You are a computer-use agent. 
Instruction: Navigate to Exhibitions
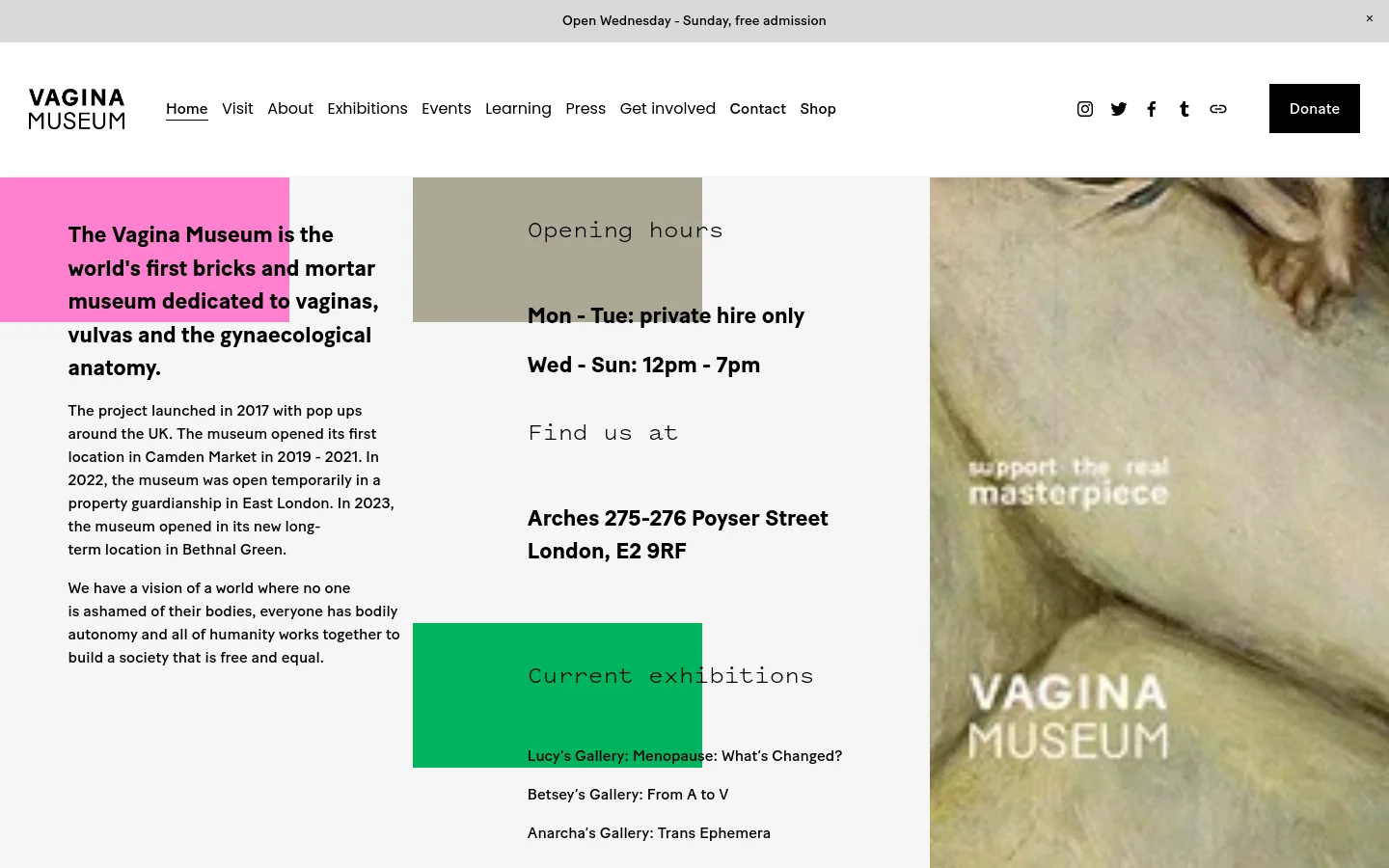pyautogui.click(x=368, y=109)
